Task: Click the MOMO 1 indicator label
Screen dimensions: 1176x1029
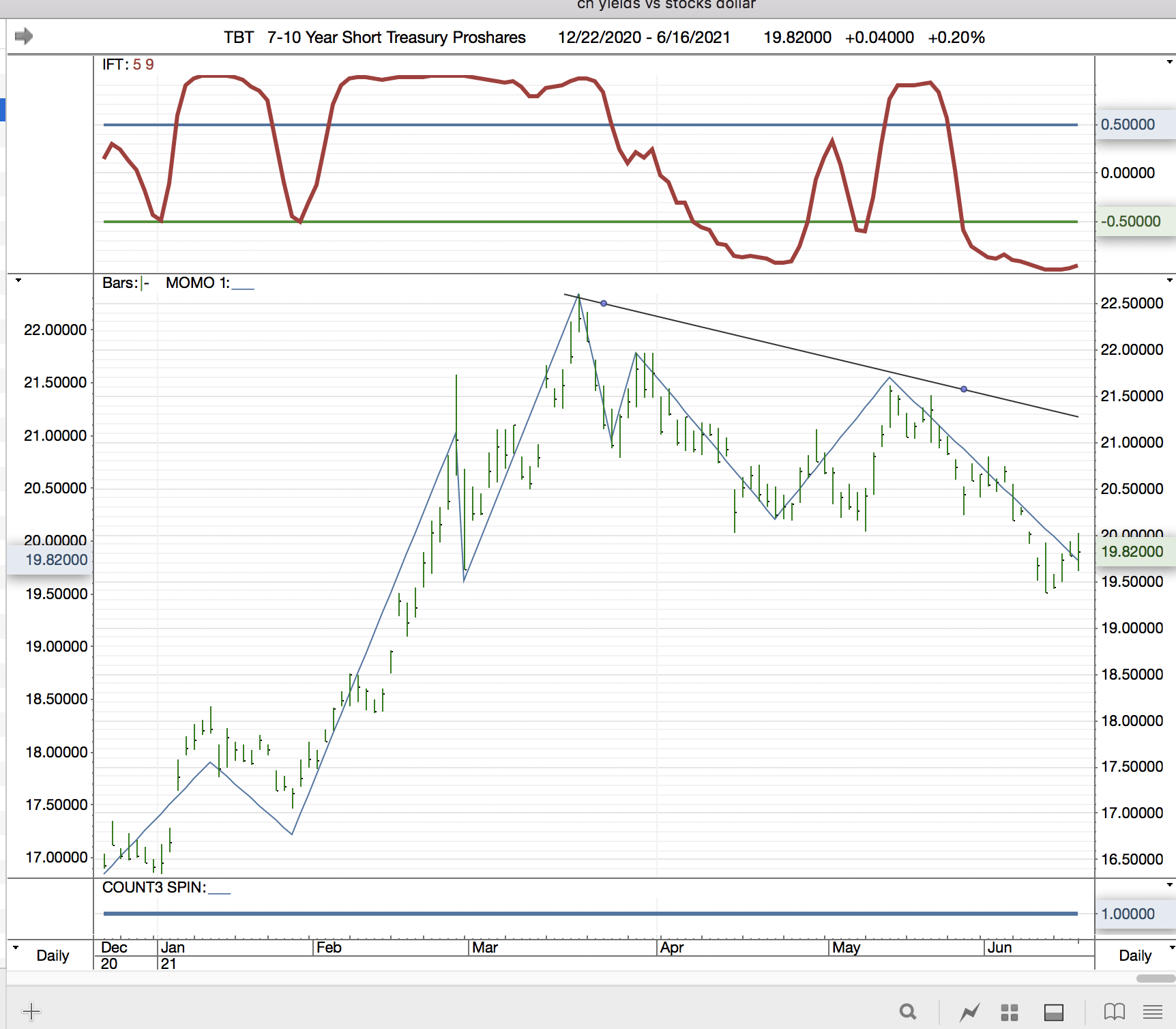Action: (209, 282)
